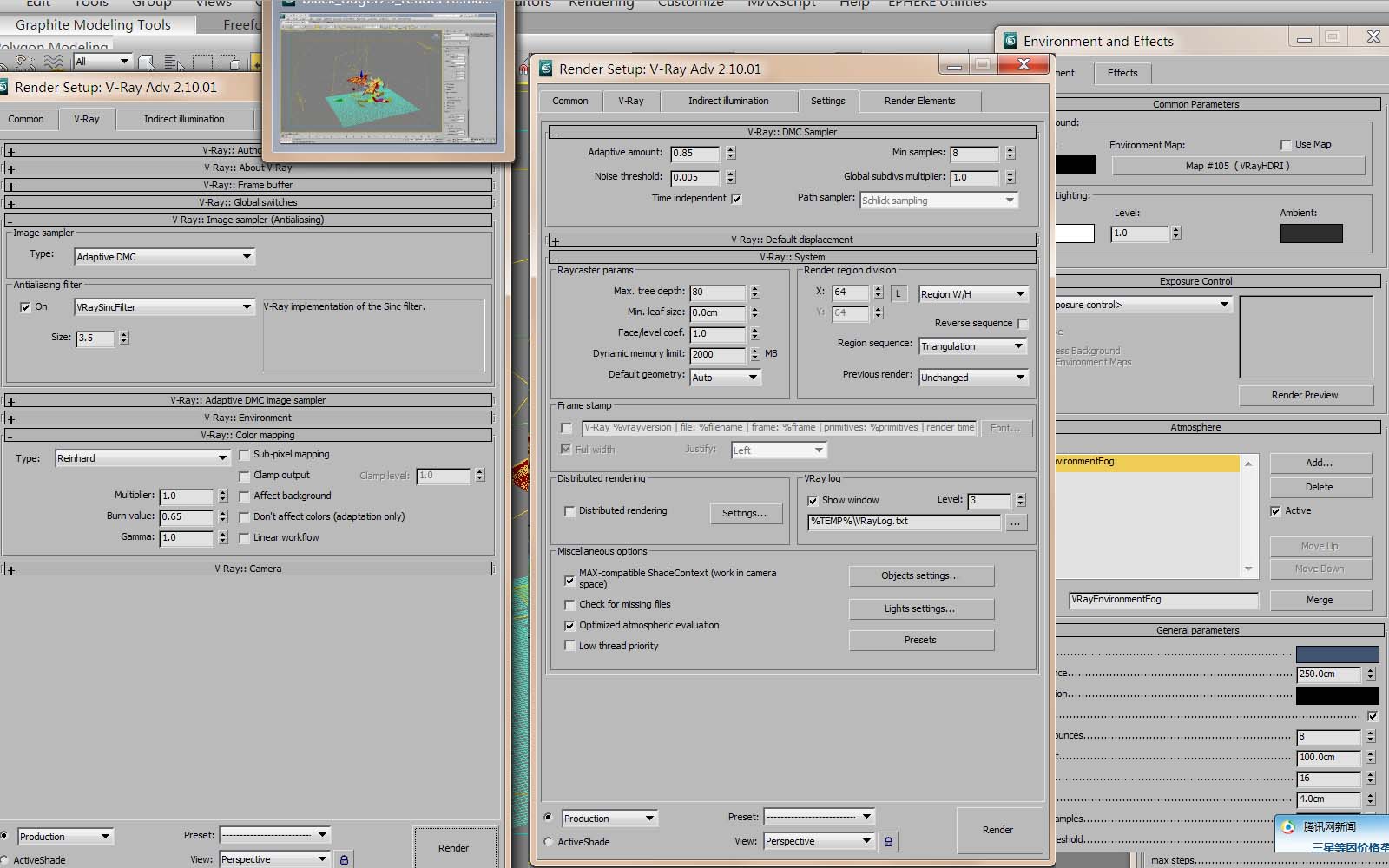1389x868 pixels.
Task: Adjust the Max. tree depth spinner
Action: pyautogui.click(x=755, y=292)
